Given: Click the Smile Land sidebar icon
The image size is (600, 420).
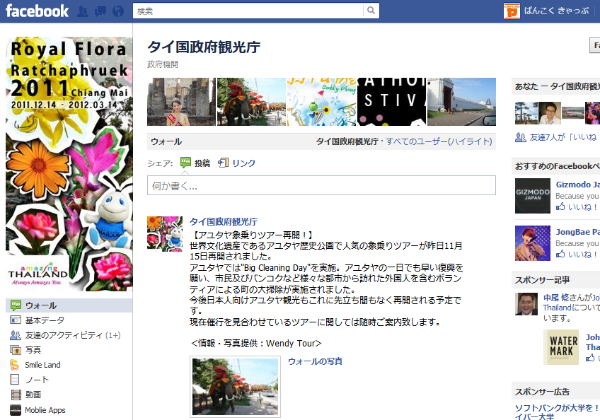Looking at the screenshot, I should 15,365.
